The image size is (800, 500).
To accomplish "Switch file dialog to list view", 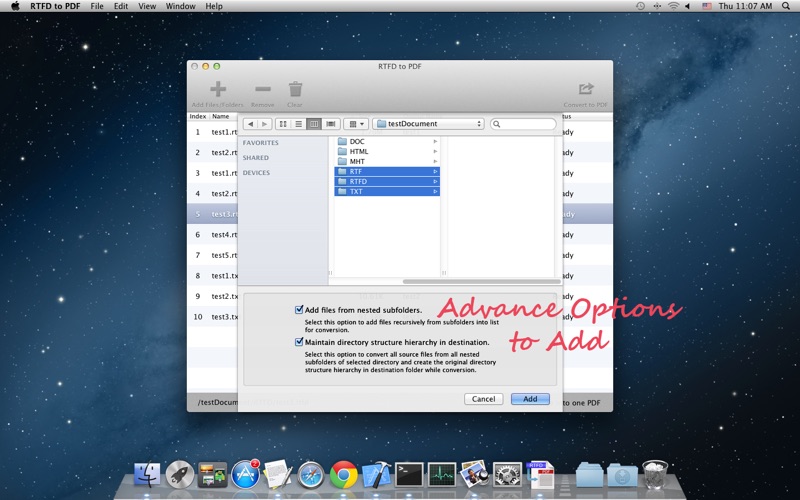I will coord(298,124).
